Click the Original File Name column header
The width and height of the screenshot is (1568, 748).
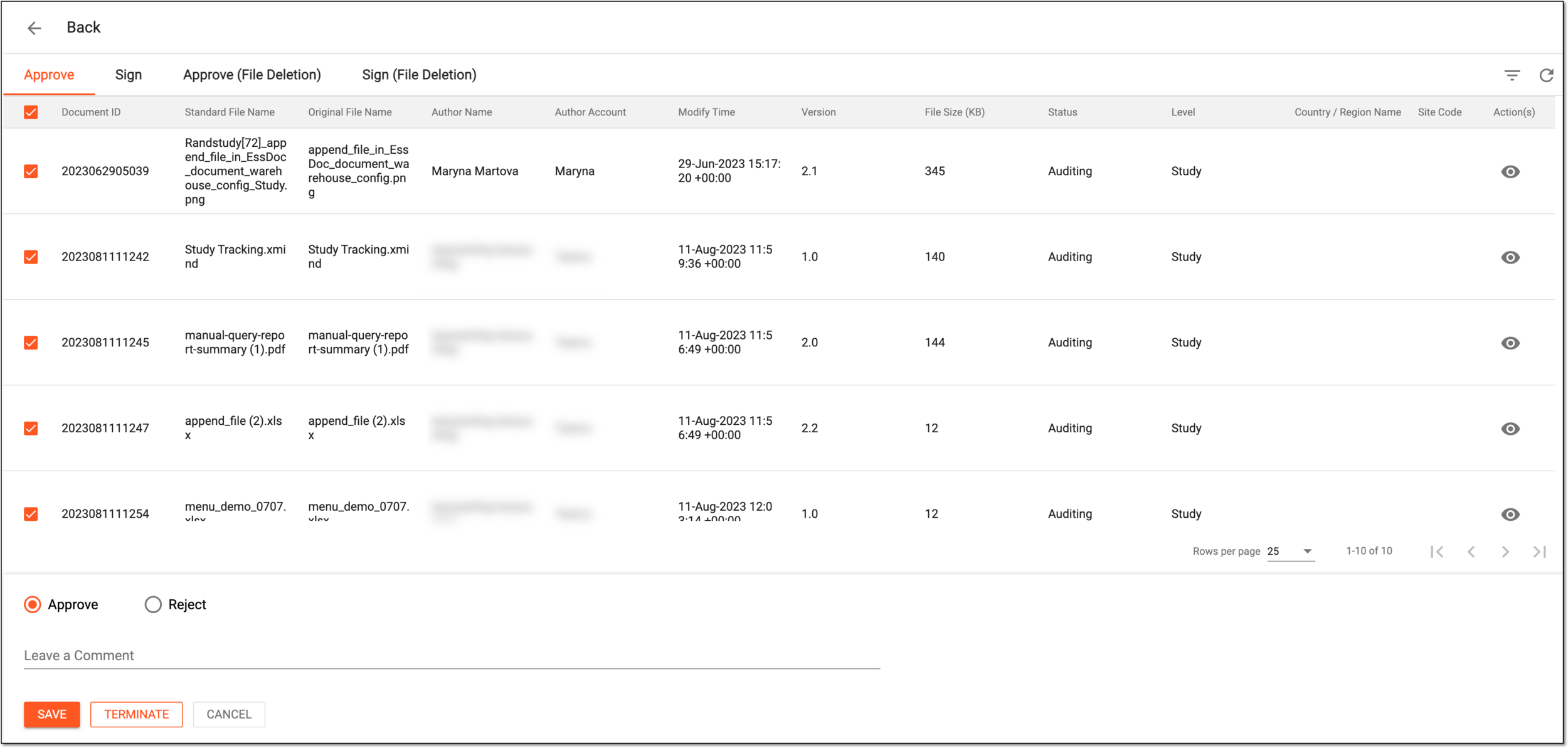tap(350, 112)
